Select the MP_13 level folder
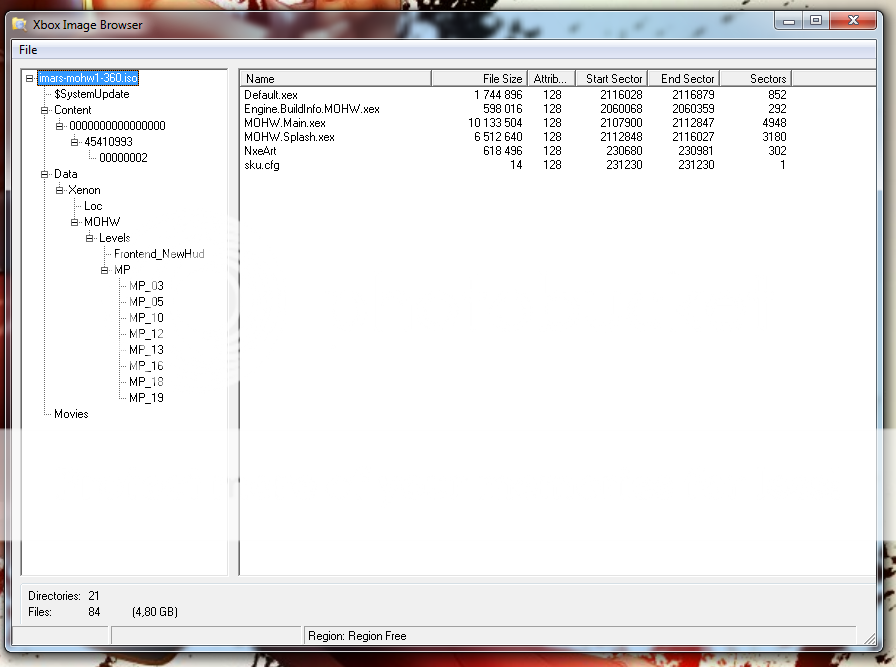This screenshot has height=667, width=896. pyautogui.click(x=146, y=350)
